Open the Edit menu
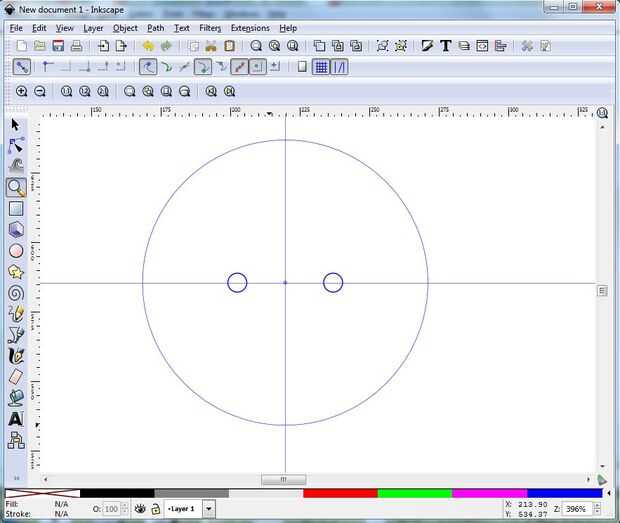This screenshot has height=523, width=620. pyautogui.click(x=39, y=28)
